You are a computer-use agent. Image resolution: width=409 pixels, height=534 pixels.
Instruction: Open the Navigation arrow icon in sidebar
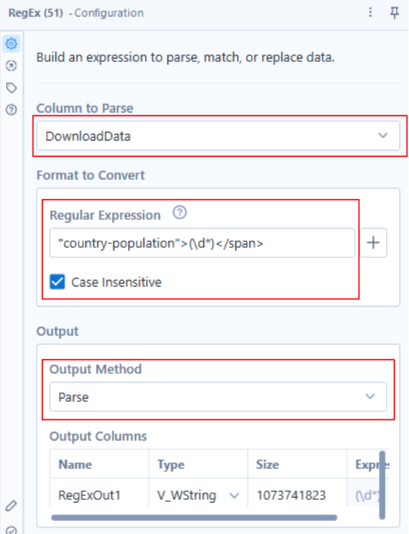click(x=11, y=66)
